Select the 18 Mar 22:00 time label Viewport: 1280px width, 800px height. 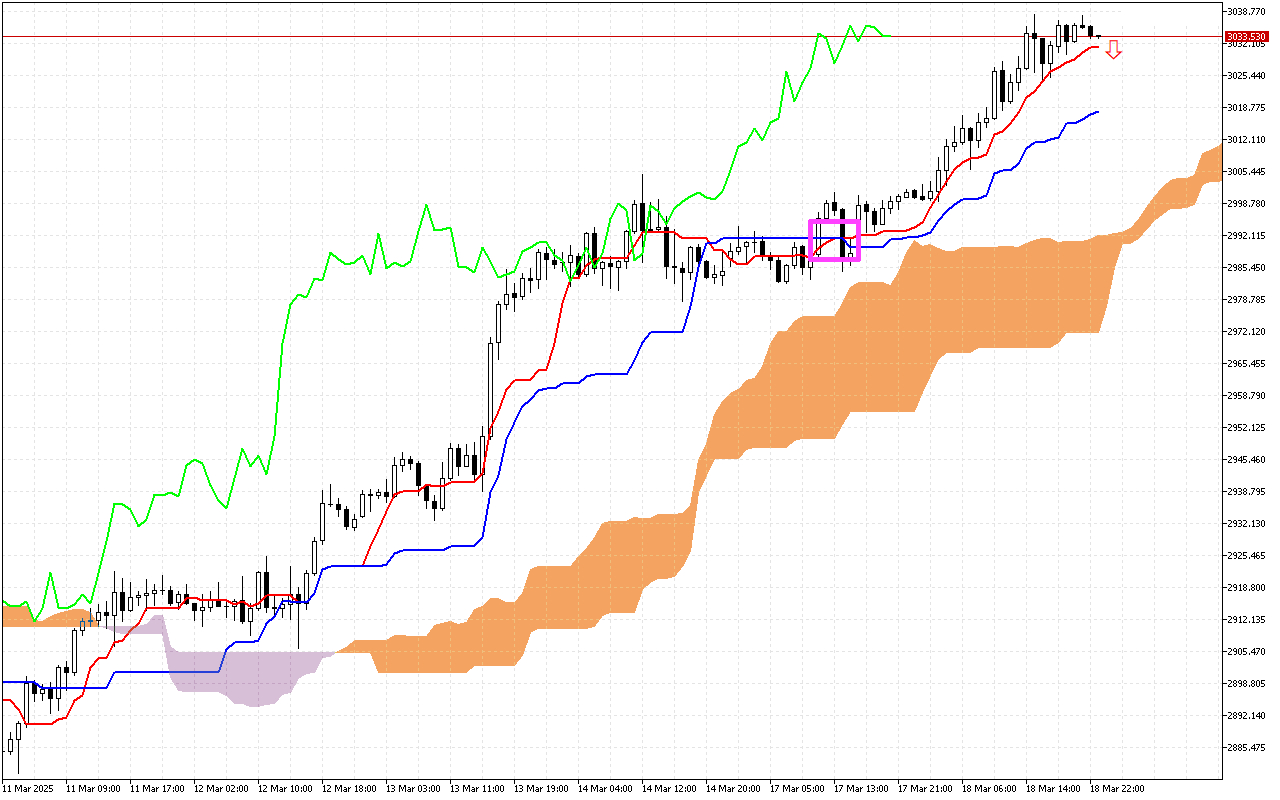1115,789
